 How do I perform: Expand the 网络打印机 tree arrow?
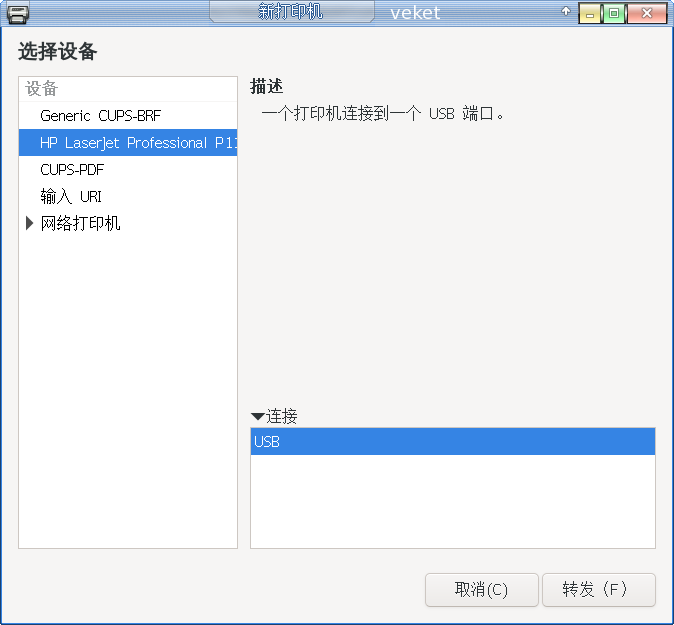[x=30, y=224]
